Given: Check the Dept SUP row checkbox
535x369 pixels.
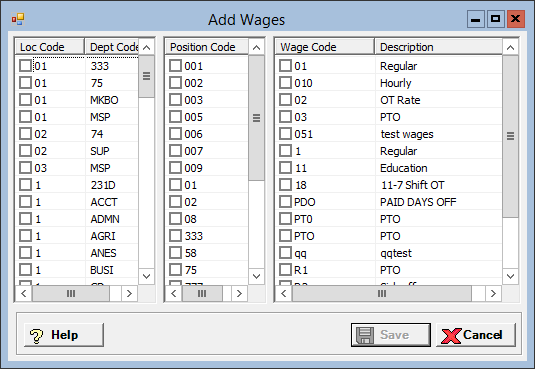Looking at the screenshot, I should 25,151.
